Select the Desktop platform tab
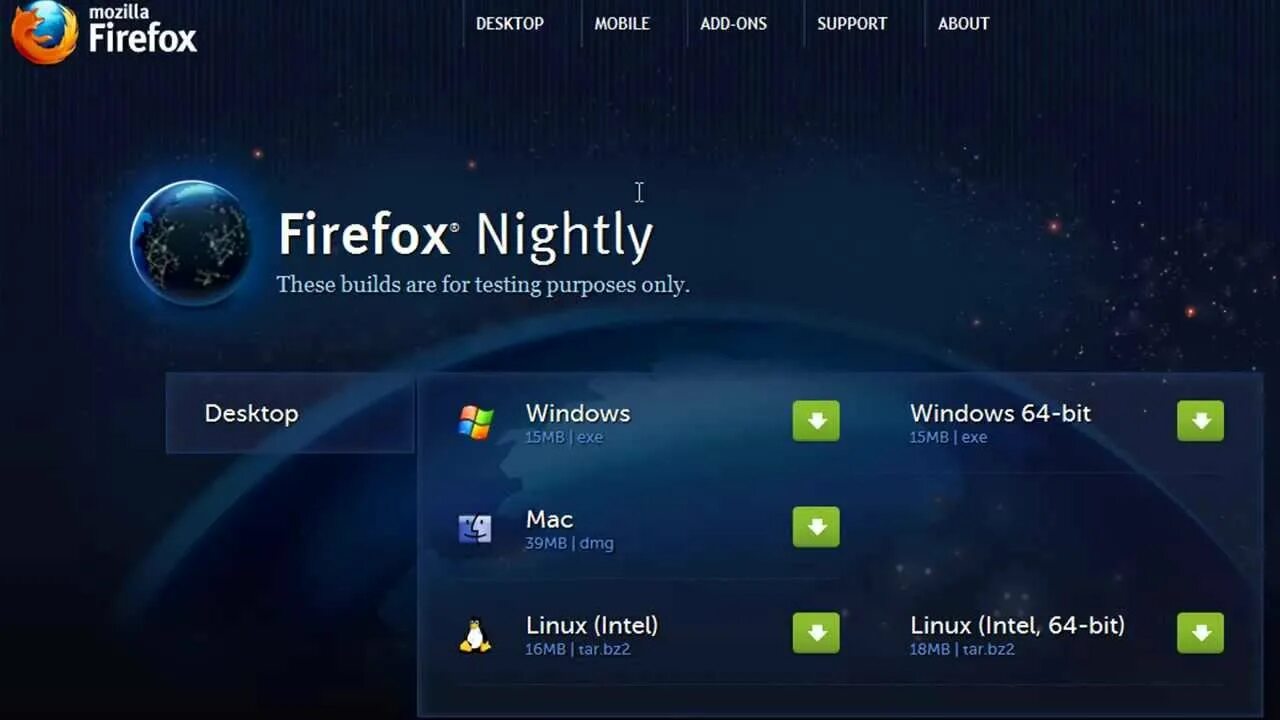 pyautogui.click(x=290, y=413)
